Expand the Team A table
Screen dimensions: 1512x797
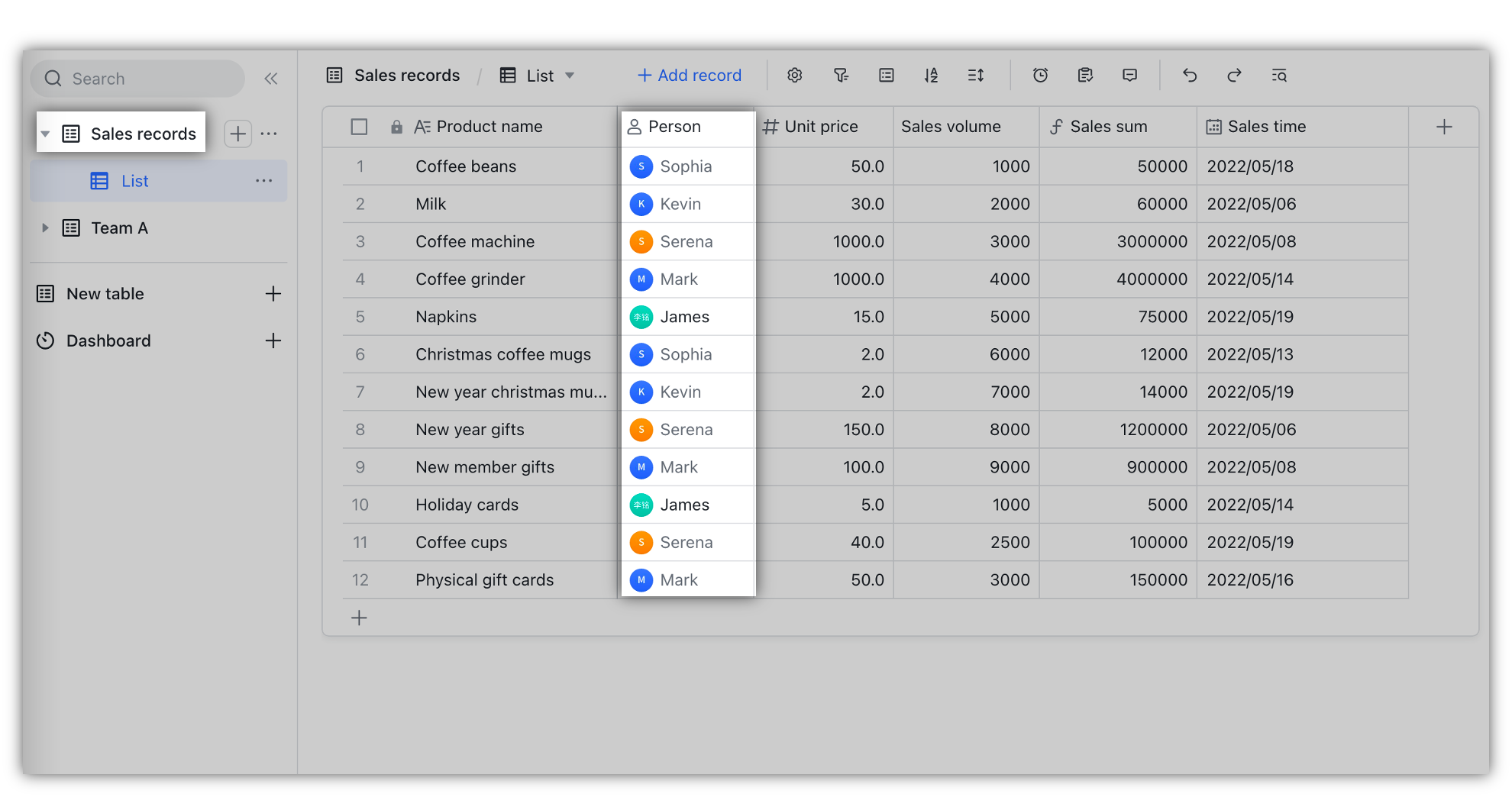[45, 228]
